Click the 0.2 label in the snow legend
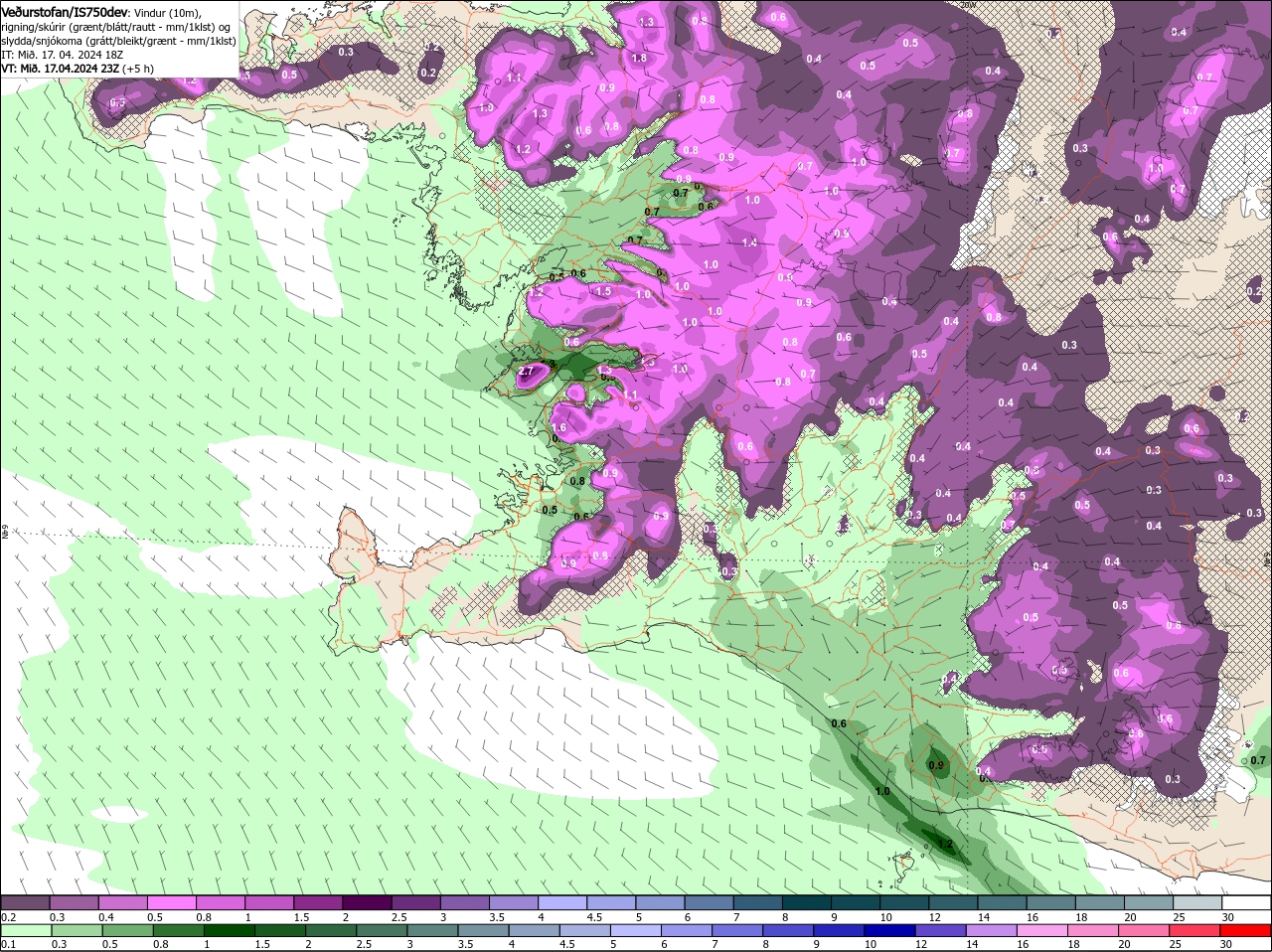The width and height of the screenshot is (1272, 952). (8, 916)
